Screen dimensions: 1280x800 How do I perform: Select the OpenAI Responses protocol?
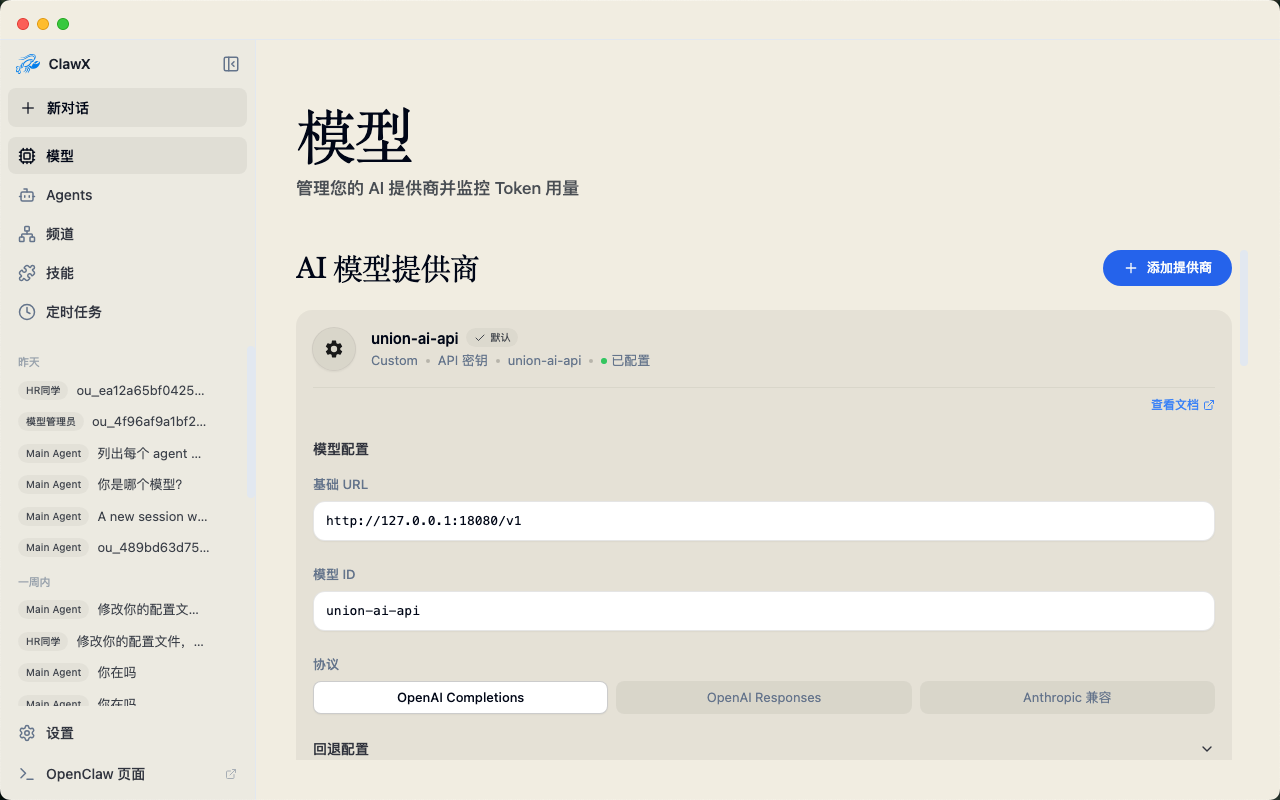(764, 698)
